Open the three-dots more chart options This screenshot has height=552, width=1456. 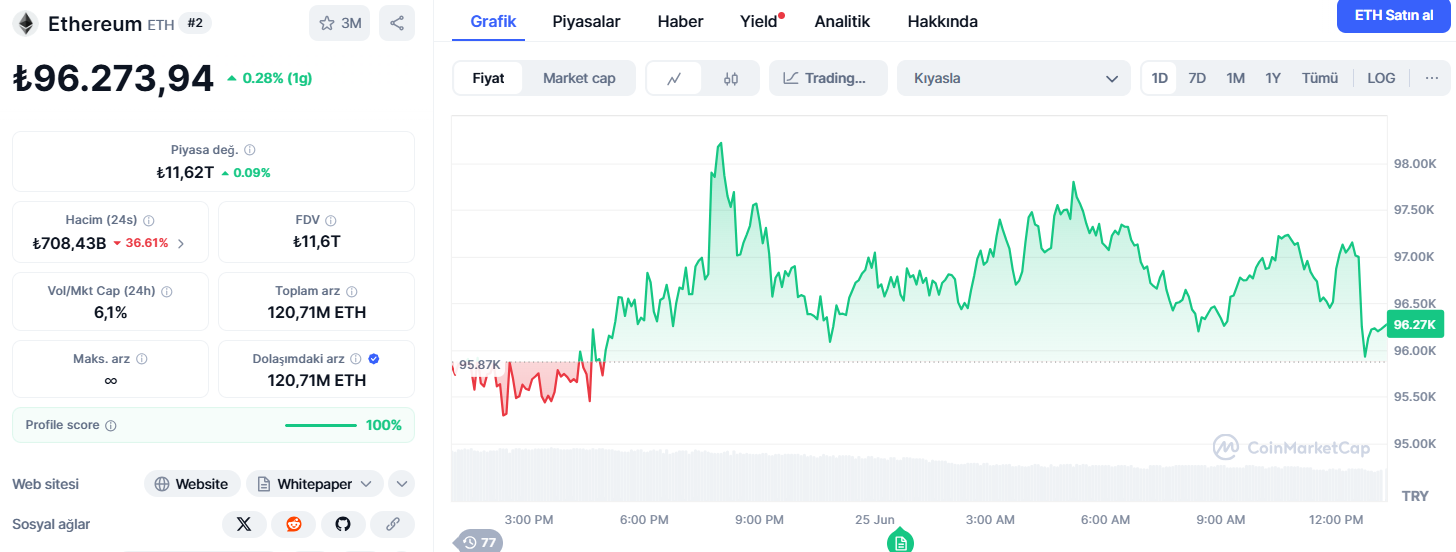(1431, 78)
